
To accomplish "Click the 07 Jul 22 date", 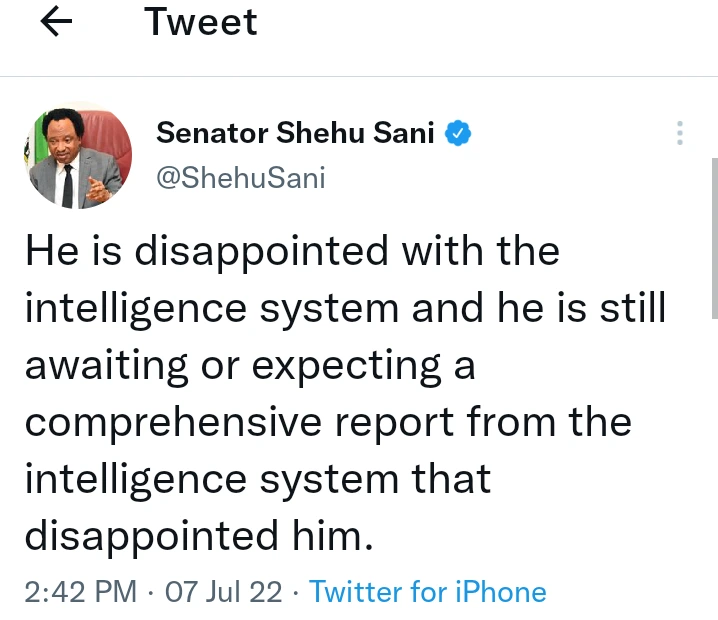I will click(224, 592).
